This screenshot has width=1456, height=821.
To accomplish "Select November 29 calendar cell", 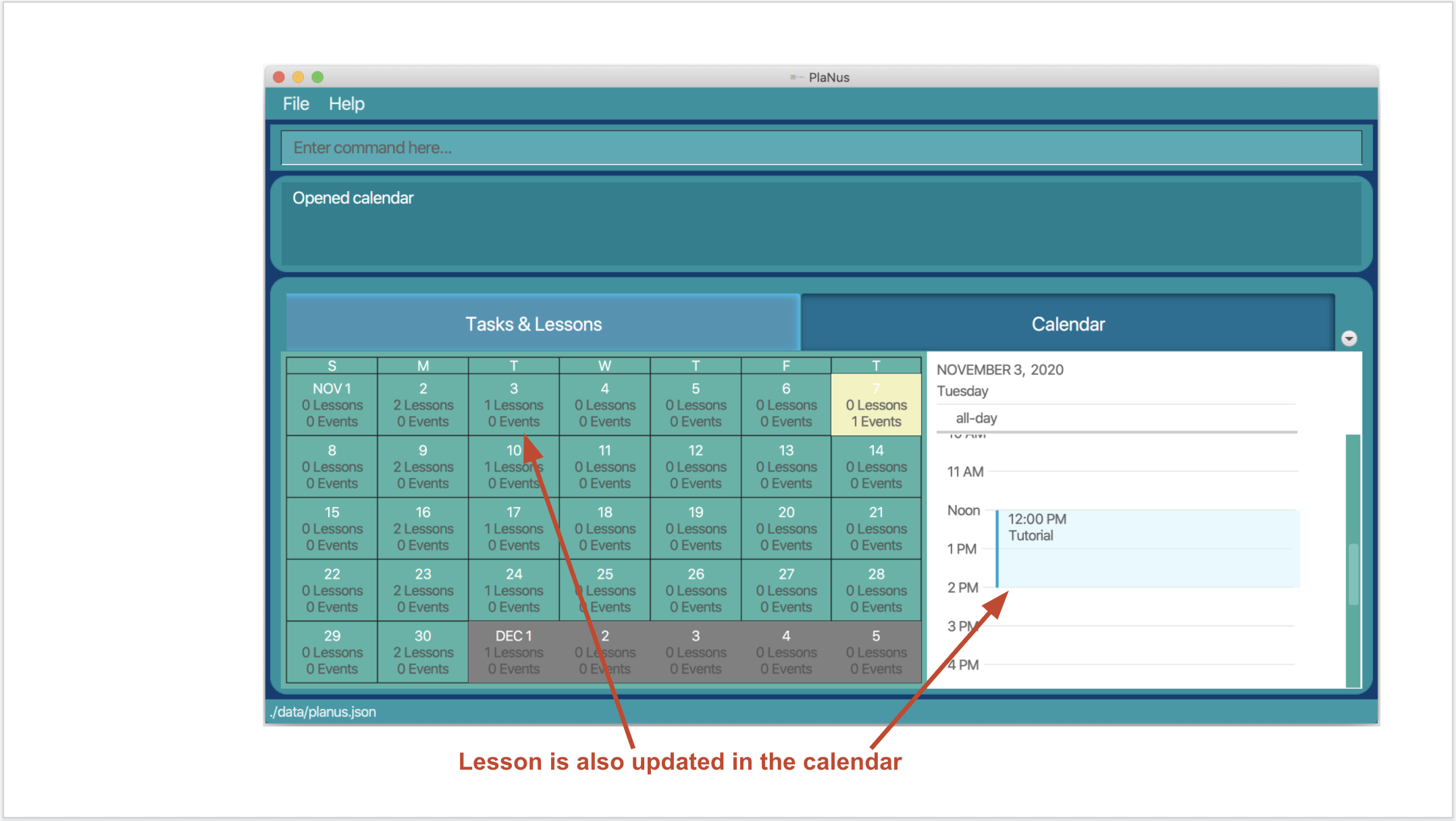I will tap(332, 652).
